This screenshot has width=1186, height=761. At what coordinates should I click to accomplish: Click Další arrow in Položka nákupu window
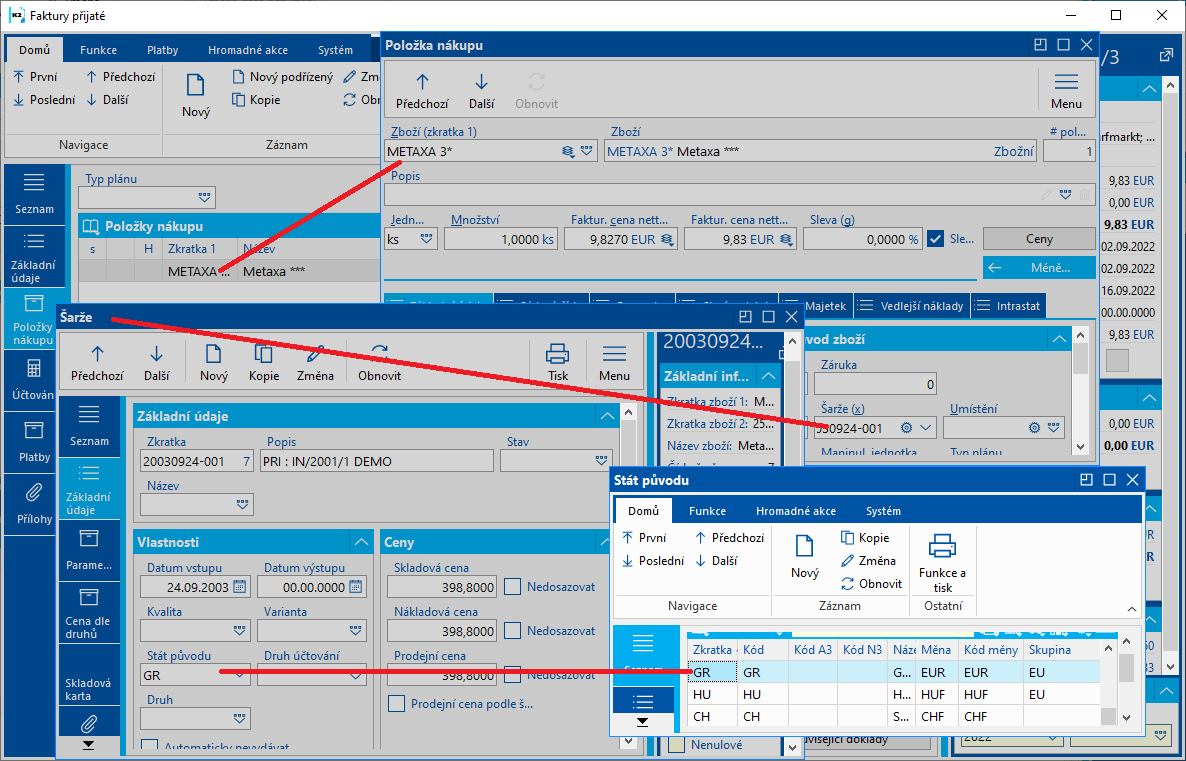coord(481,90)
